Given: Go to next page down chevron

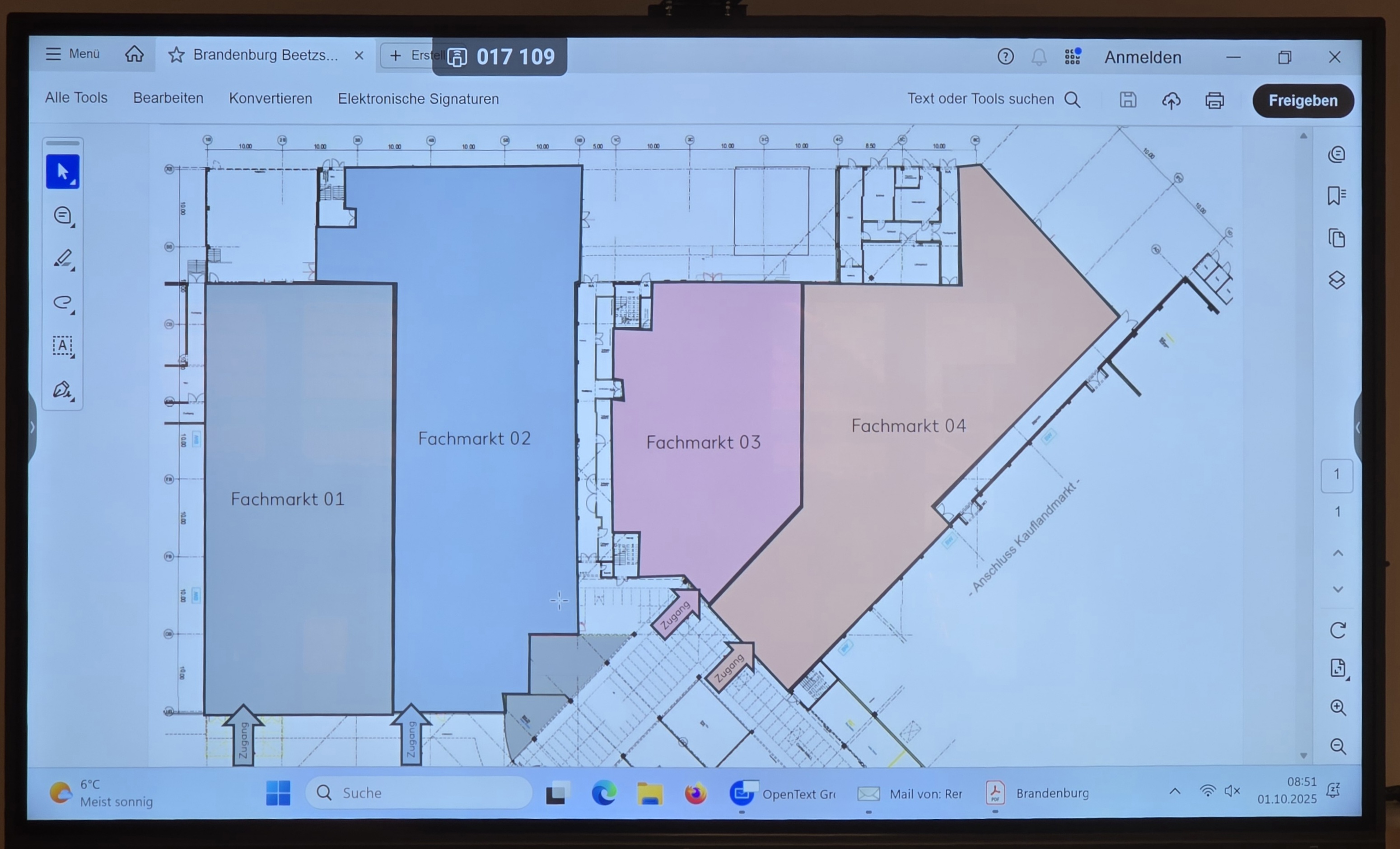Looking at the screenshot, I should click(1338, 589).
